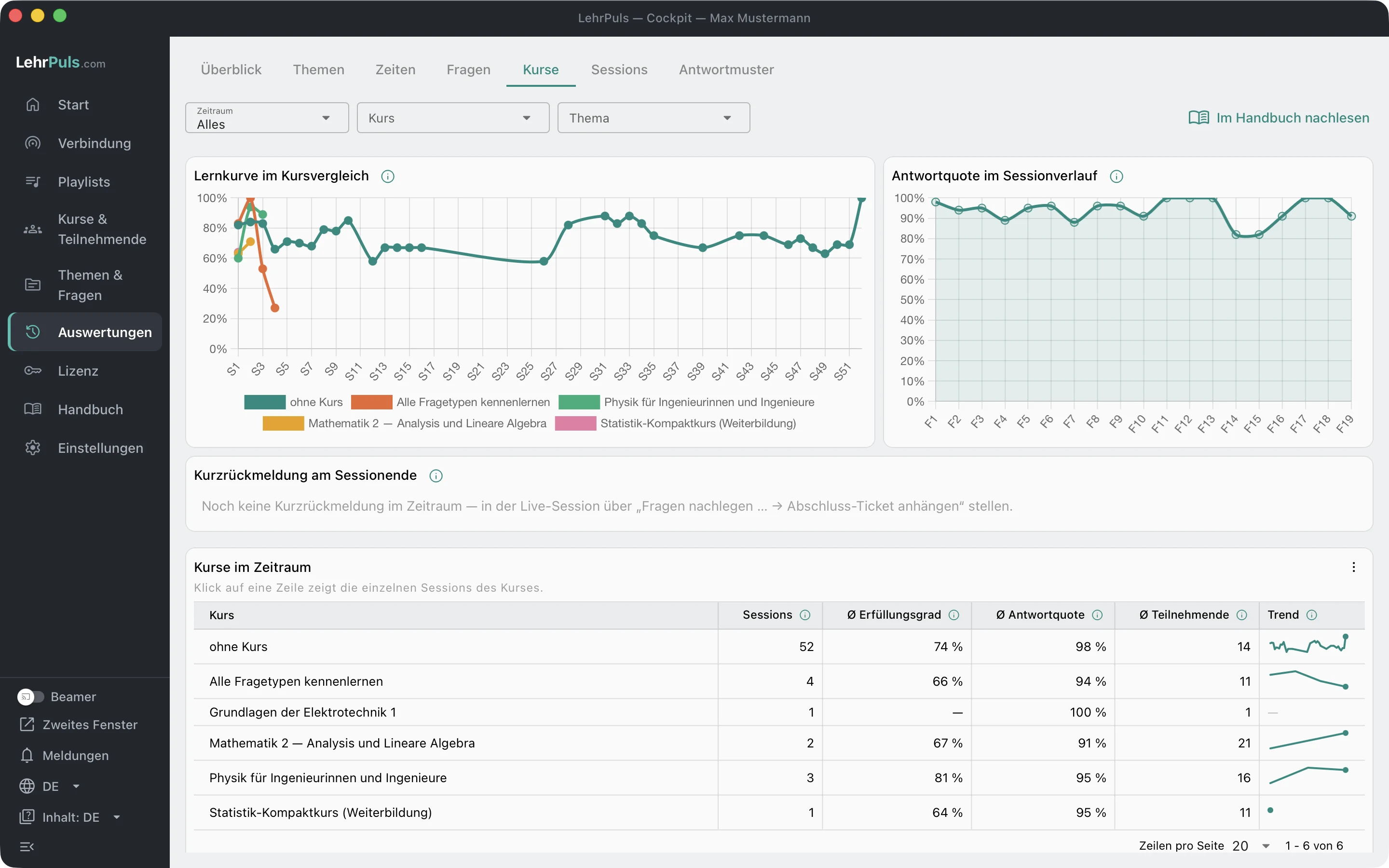
Task: Expand the Thema filter dropdown
Action: click(654, 118)
